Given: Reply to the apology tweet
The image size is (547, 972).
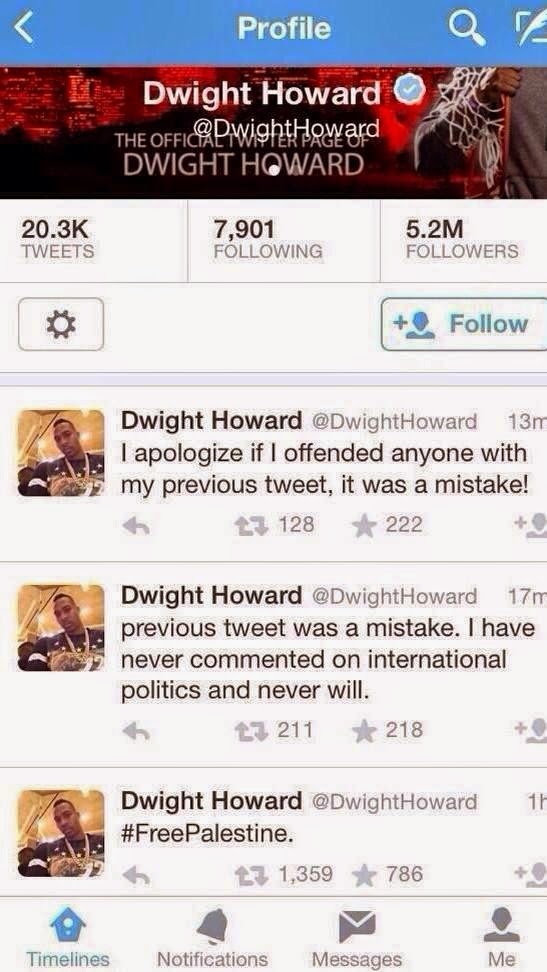Looking at the screenshot, I should point(136,526).
